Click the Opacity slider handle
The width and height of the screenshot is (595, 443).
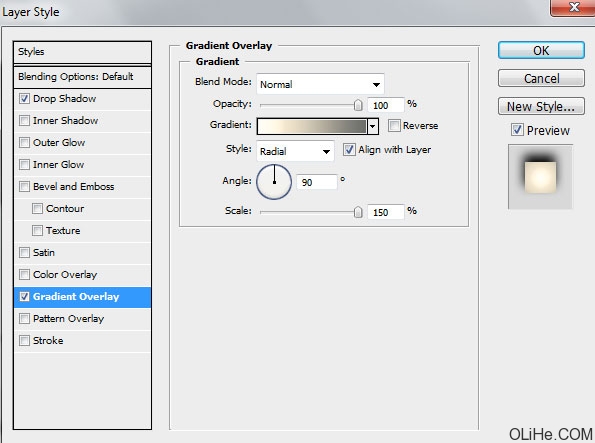(x=358, y=105)
